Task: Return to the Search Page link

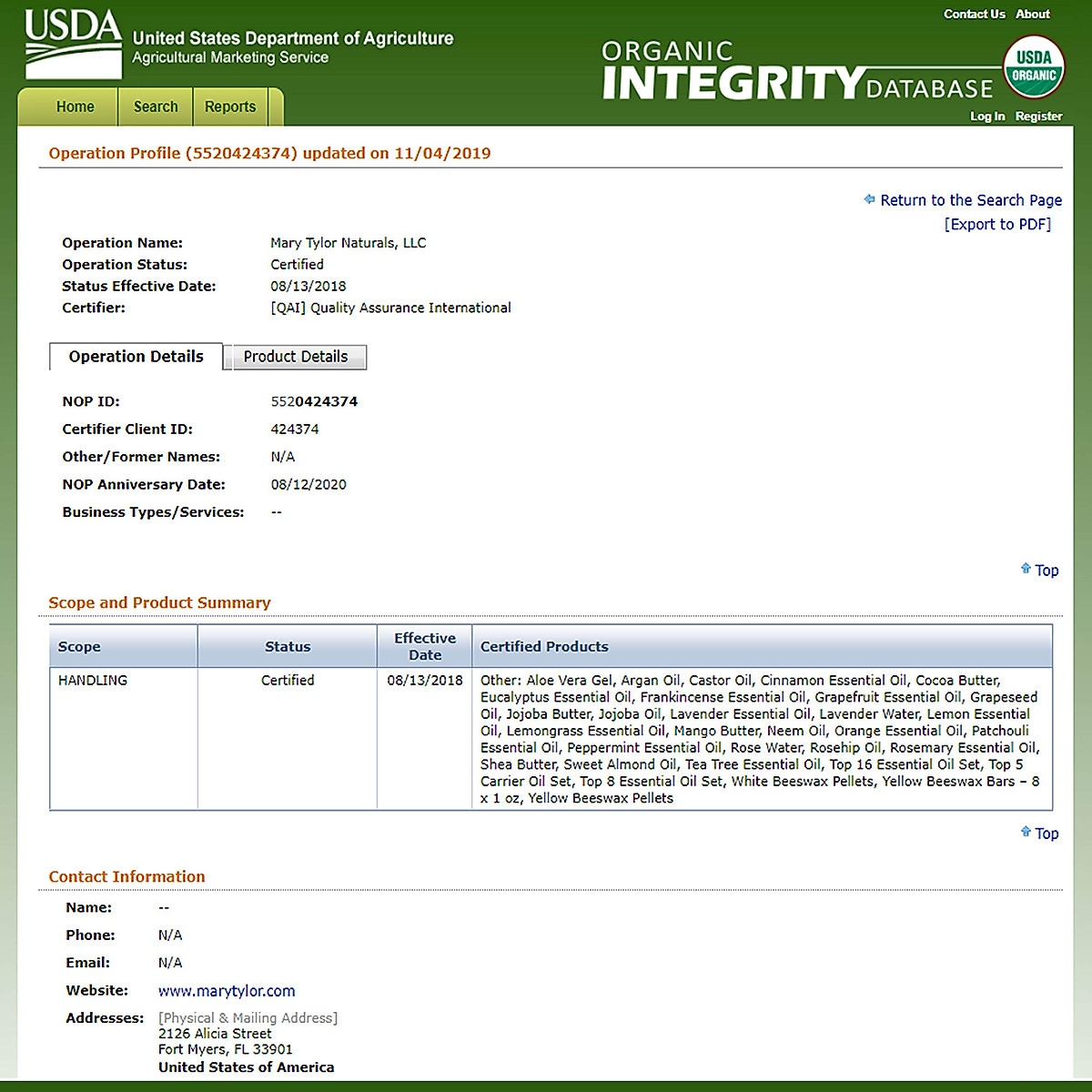Action: pos(970,200)
